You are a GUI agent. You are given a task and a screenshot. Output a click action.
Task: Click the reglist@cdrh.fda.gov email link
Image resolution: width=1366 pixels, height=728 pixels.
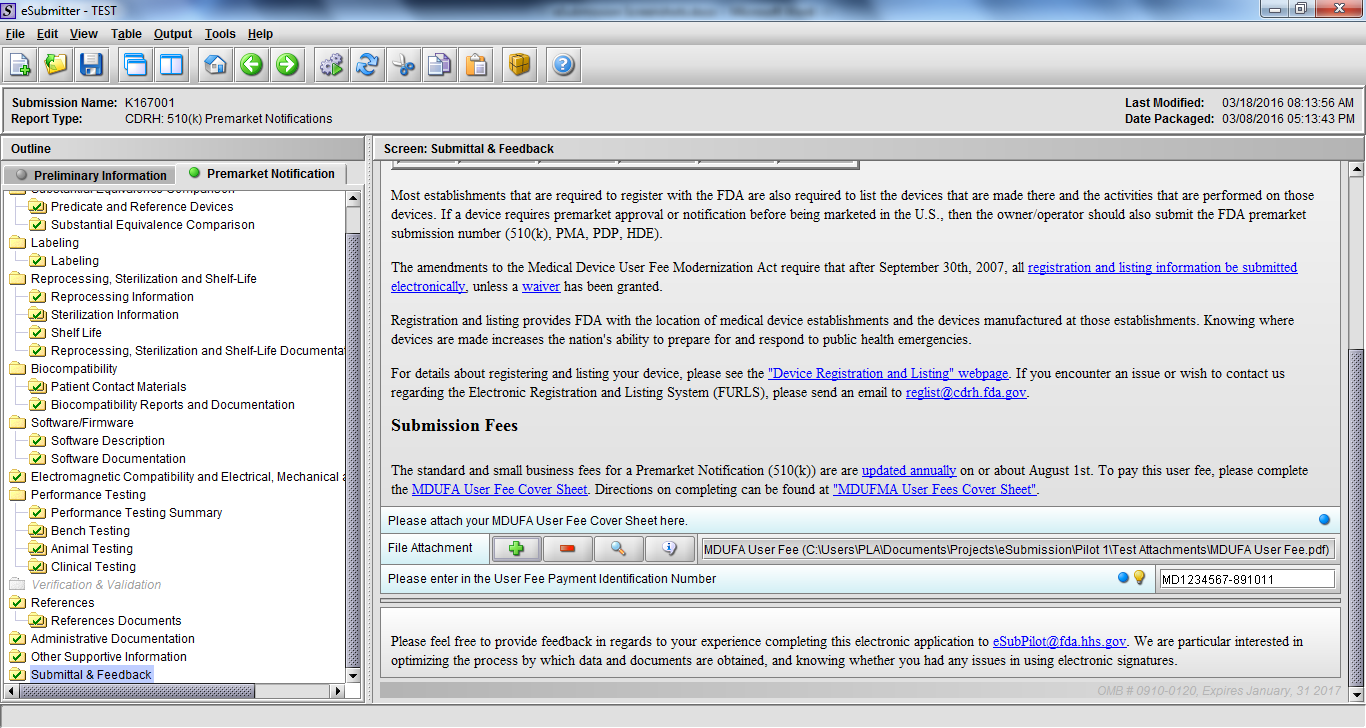pyautogui.click(x=966, y=393)
